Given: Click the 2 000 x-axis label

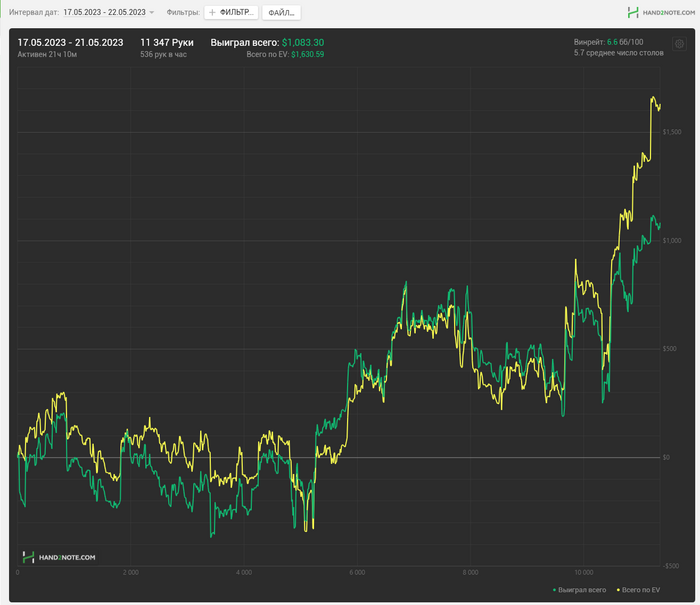Looking at the screenshot, I should coord(131,572).
